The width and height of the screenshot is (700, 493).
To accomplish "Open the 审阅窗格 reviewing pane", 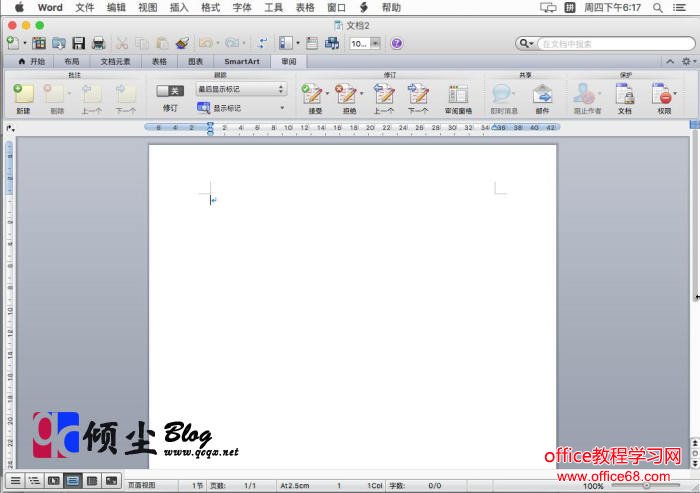I will (458, 94).
